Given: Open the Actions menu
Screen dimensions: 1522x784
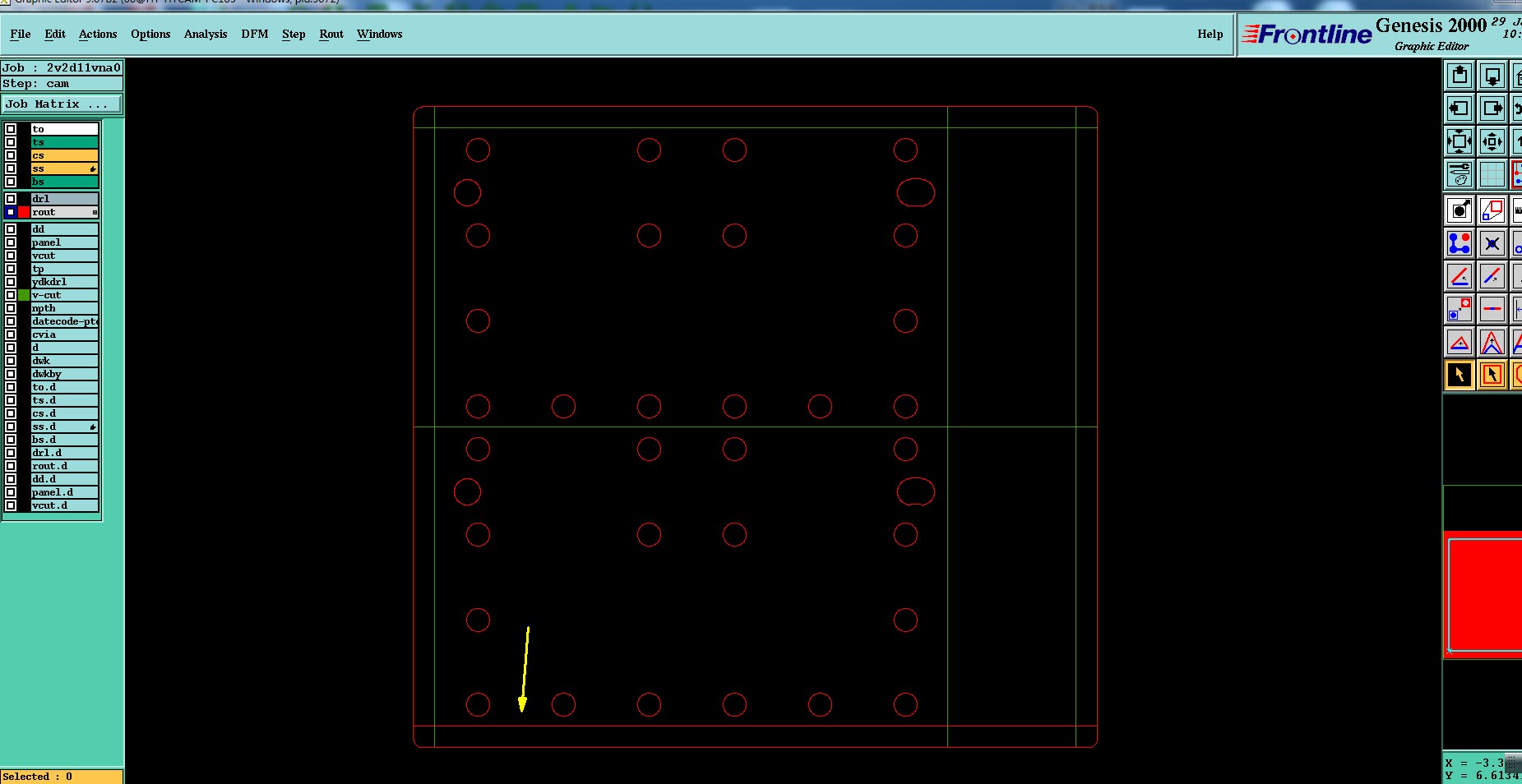Looking at the screenshot, I should coord(98,34).
